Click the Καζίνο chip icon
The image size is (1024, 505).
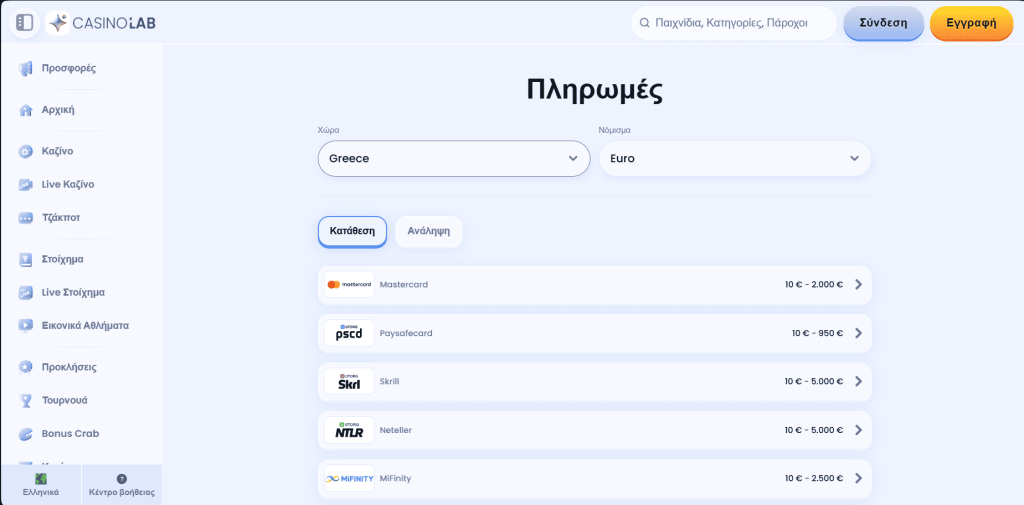(x=25, y=152)
